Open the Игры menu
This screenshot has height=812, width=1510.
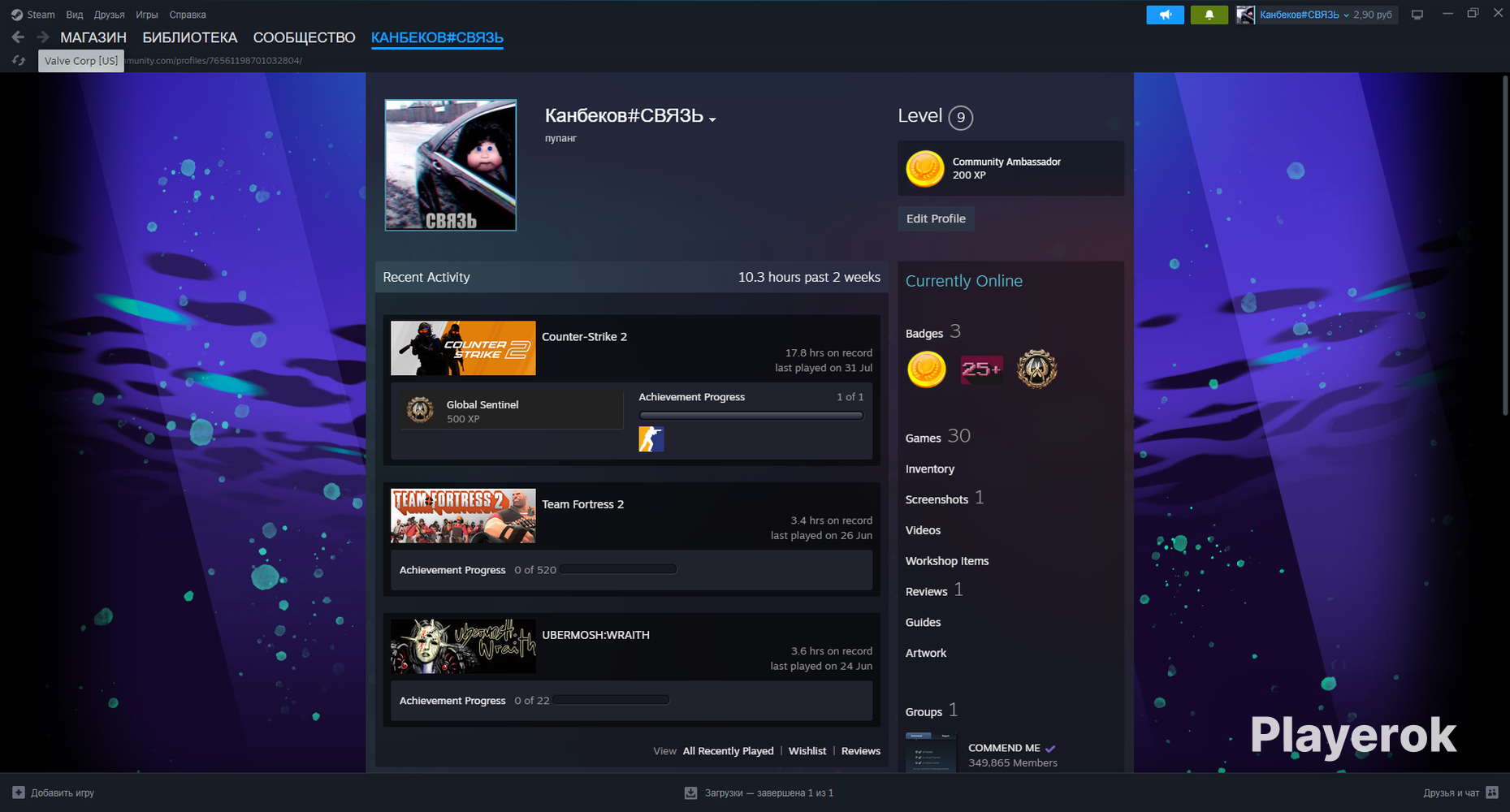click(x=147, y=15)
